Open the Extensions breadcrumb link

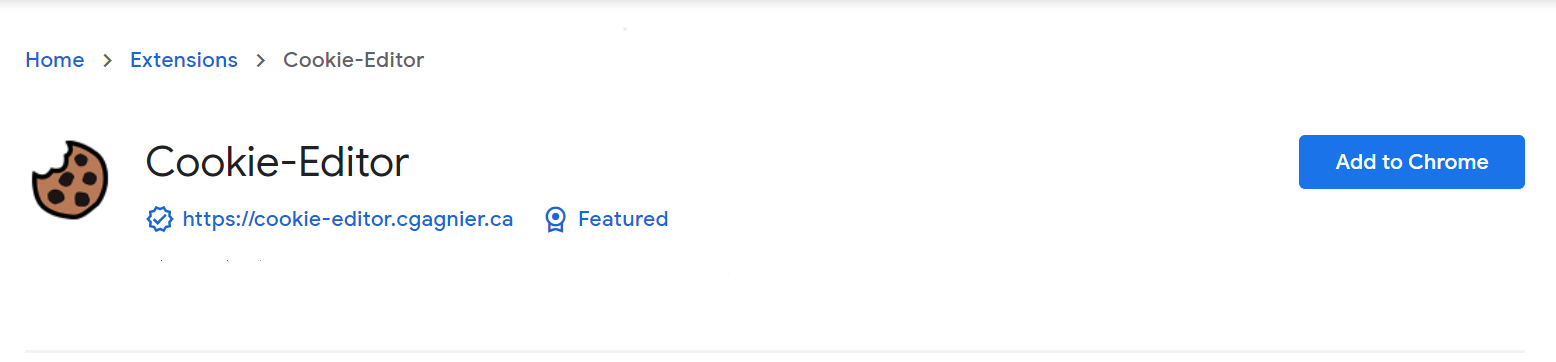pos(184,60)
